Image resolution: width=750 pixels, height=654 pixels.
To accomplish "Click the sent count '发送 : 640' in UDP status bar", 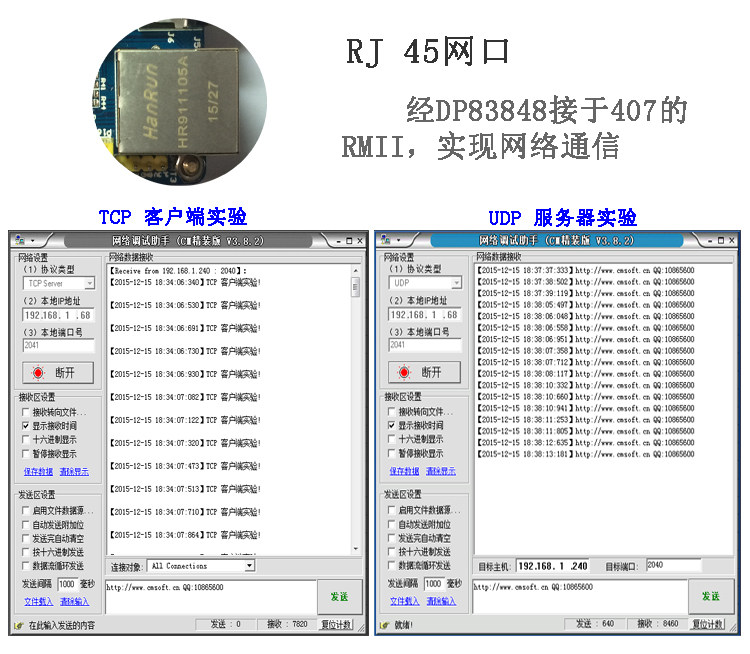I will (595, 623).
